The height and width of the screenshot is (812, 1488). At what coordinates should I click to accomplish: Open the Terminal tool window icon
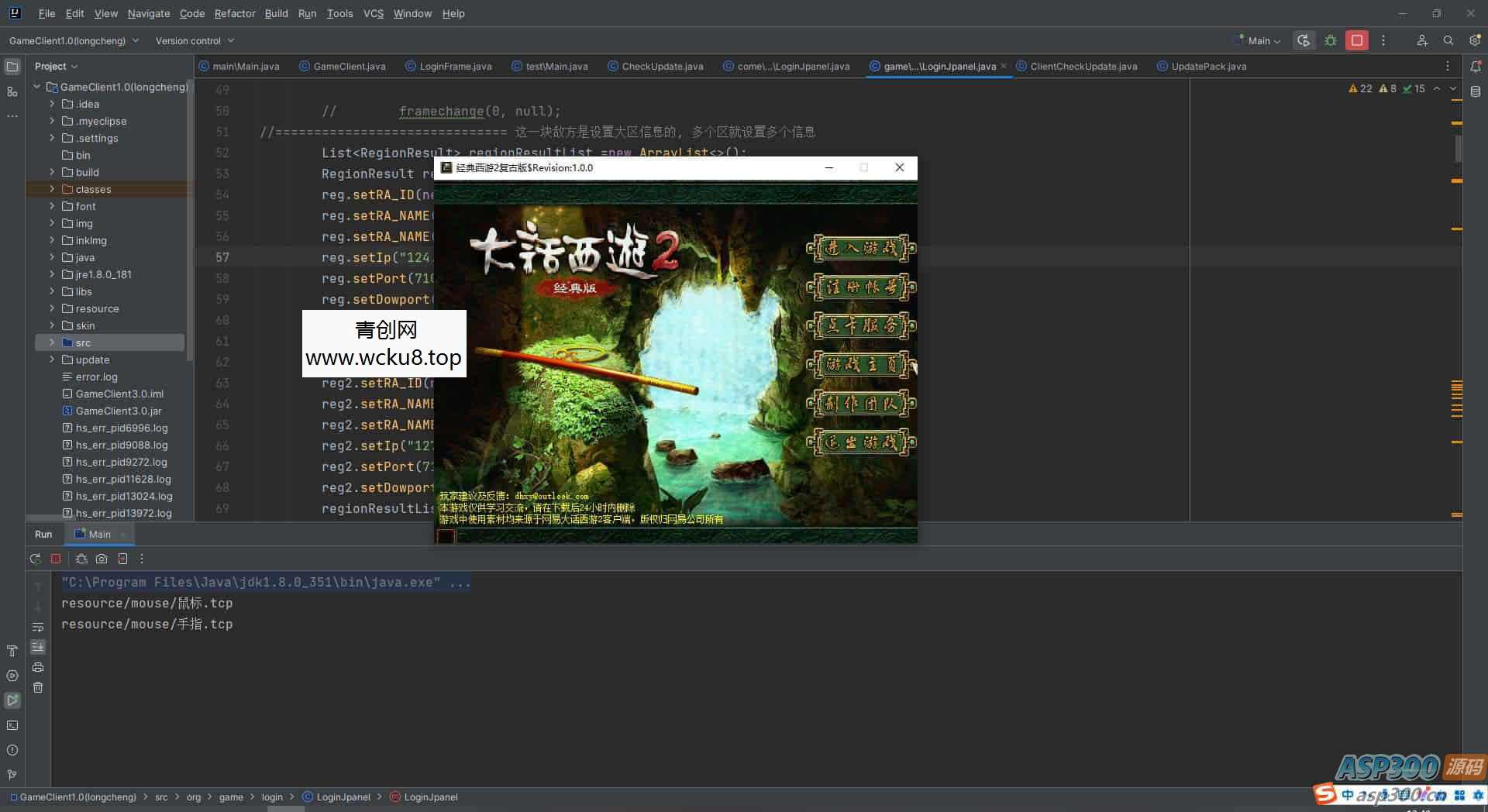12,725
